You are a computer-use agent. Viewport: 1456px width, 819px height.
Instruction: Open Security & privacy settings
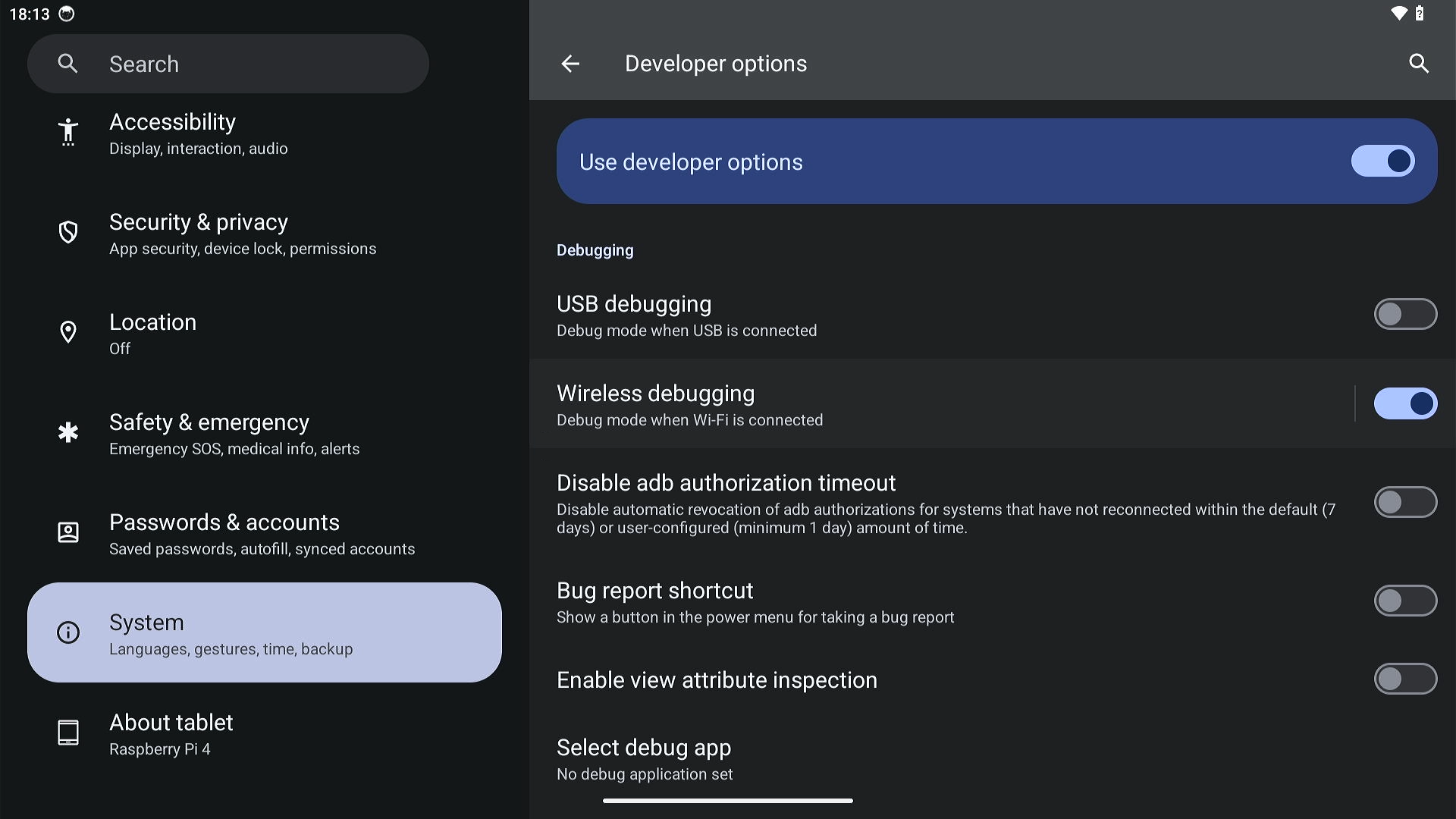[x=265, y=232]
